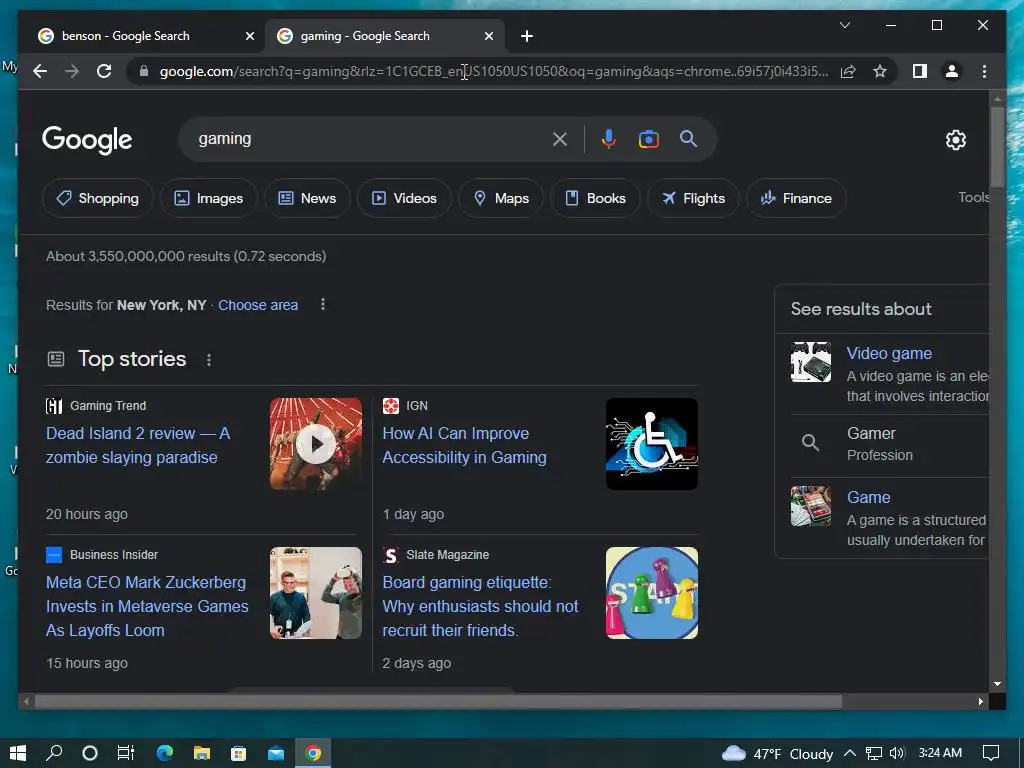1024x768 pixels.
Task: Close the benson search tab
Action: pyautogui.click(x=249, y=36)
